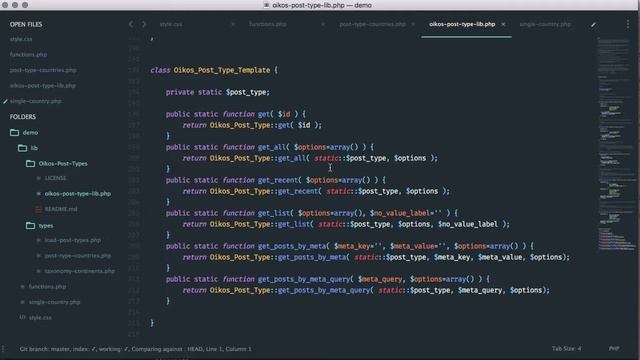
Task: Close the style.css tab
Action: [x=233, y=24]
